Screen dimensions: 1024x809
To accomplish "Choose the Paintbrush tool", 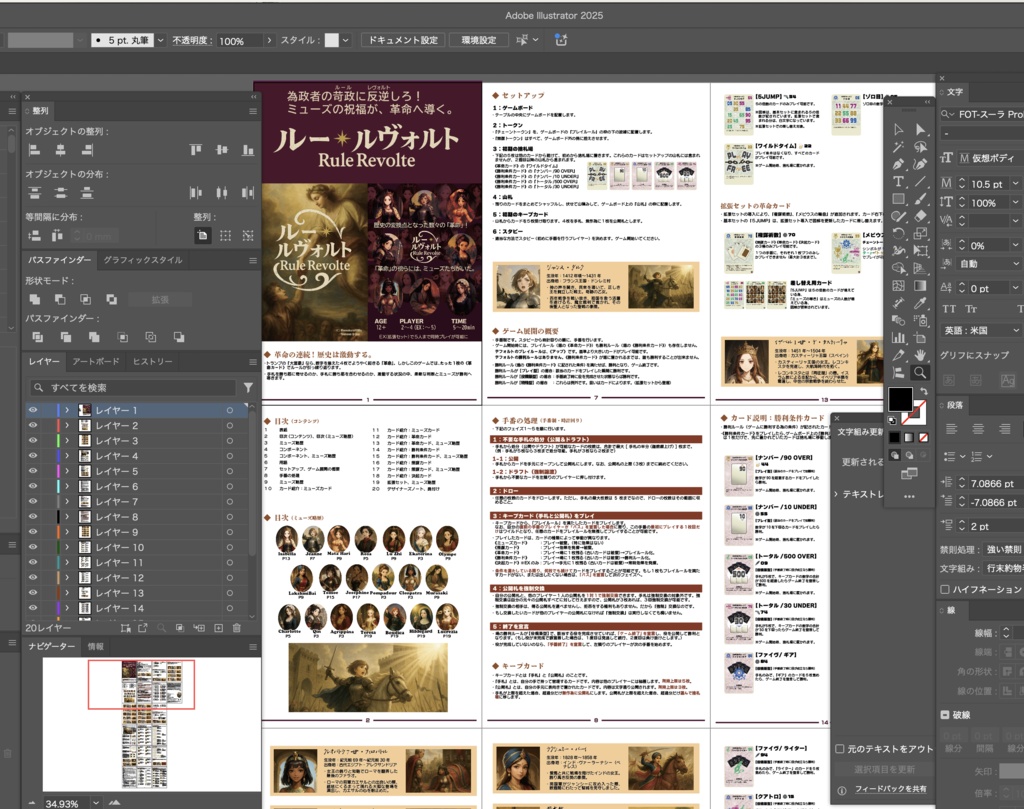I will point(920,198).
